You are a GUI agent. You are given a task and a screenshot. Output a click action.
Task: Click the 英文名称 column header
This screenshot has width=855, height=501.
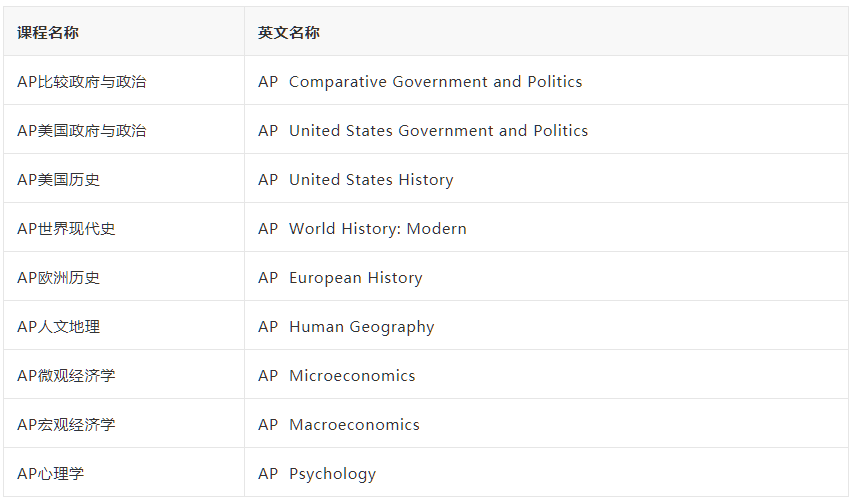pyautogui.click(x=288, y=33)
